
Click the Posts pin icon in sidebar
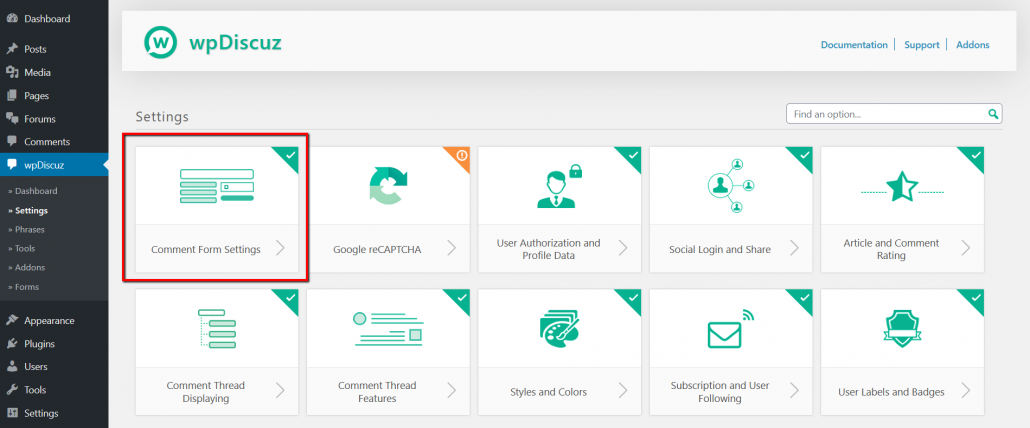[x=12, y=49]
